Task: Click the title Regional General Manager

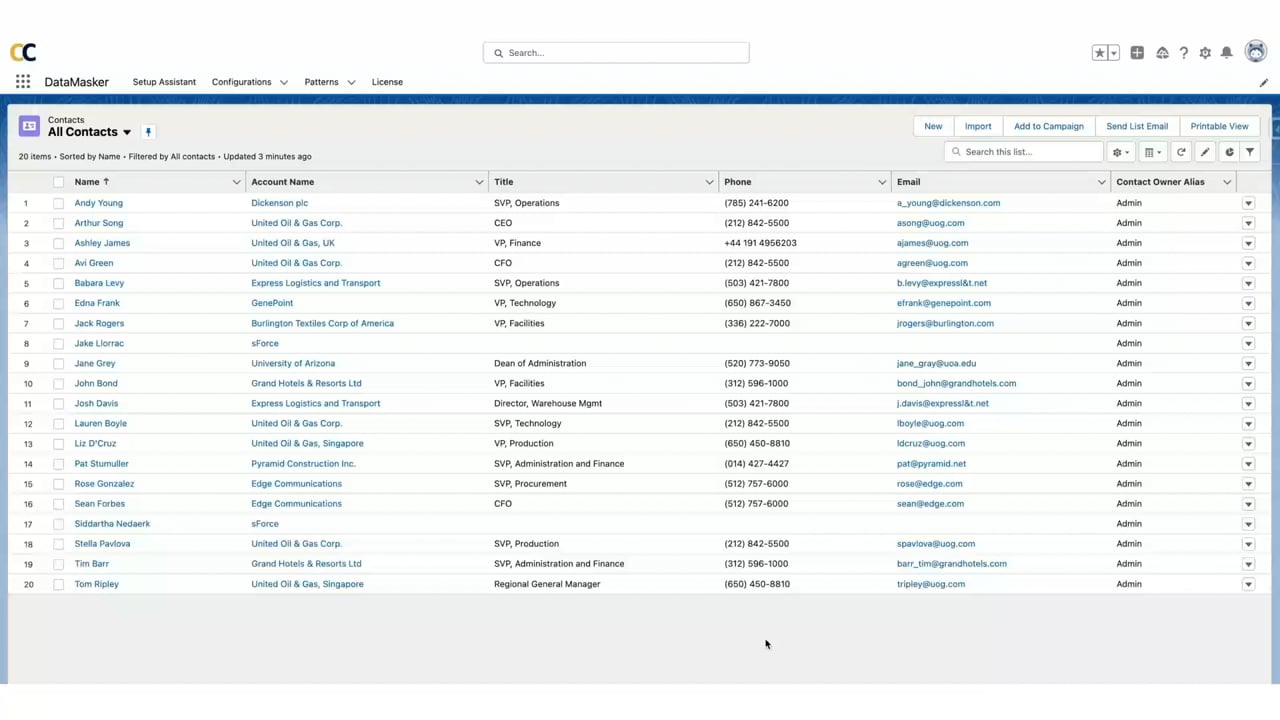Action: click(x=547, y=584)
